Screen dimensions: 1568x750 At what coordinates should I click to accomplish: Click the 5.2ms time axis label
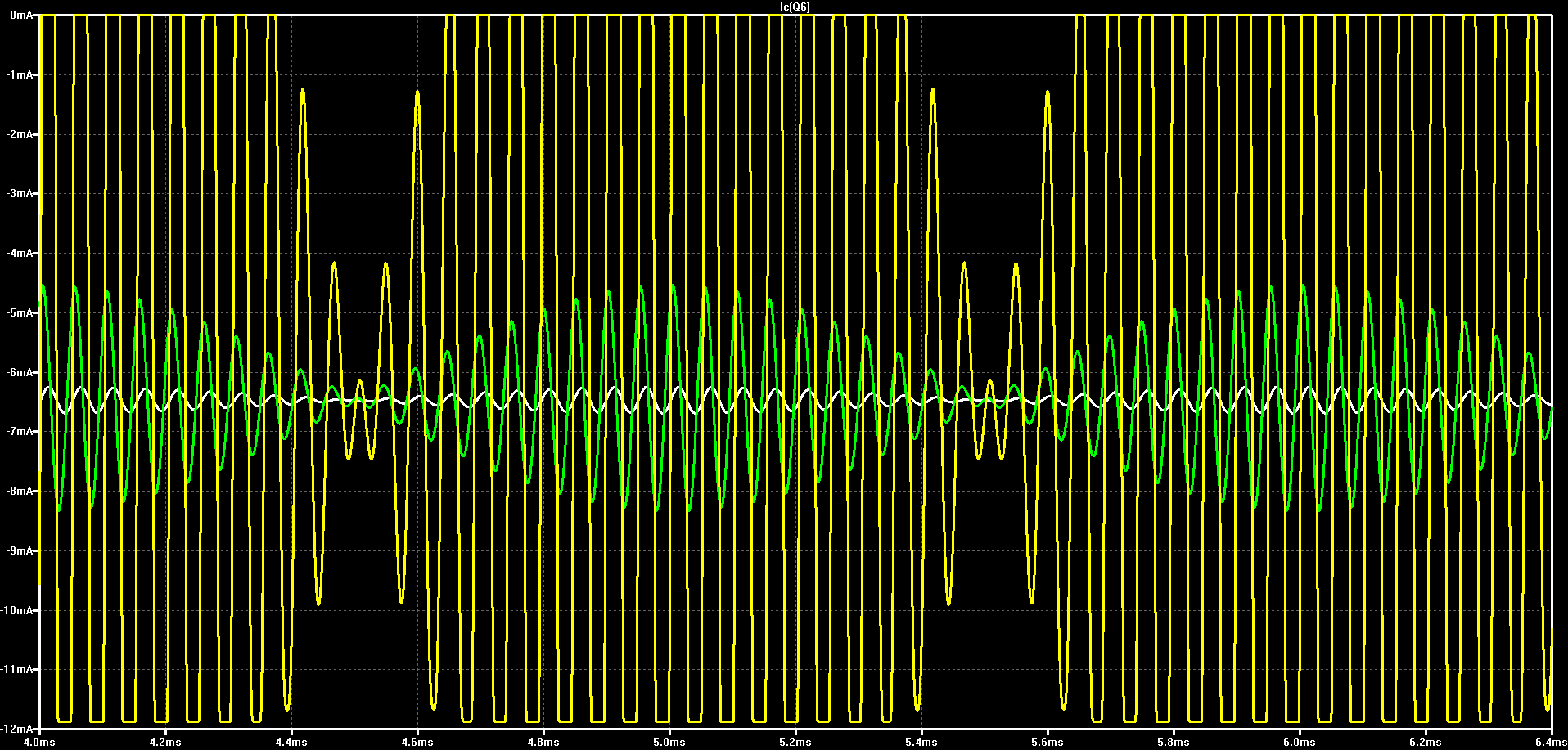tap(796, 743)
